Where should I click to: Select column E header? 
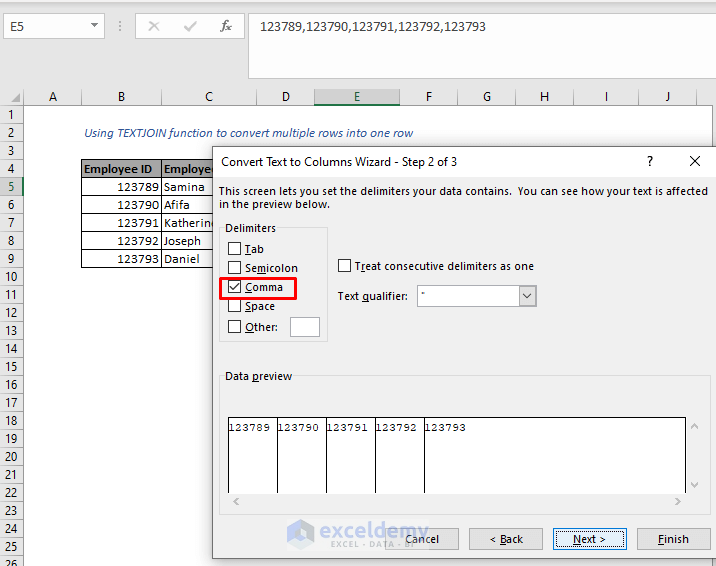[x=357, y=97]
